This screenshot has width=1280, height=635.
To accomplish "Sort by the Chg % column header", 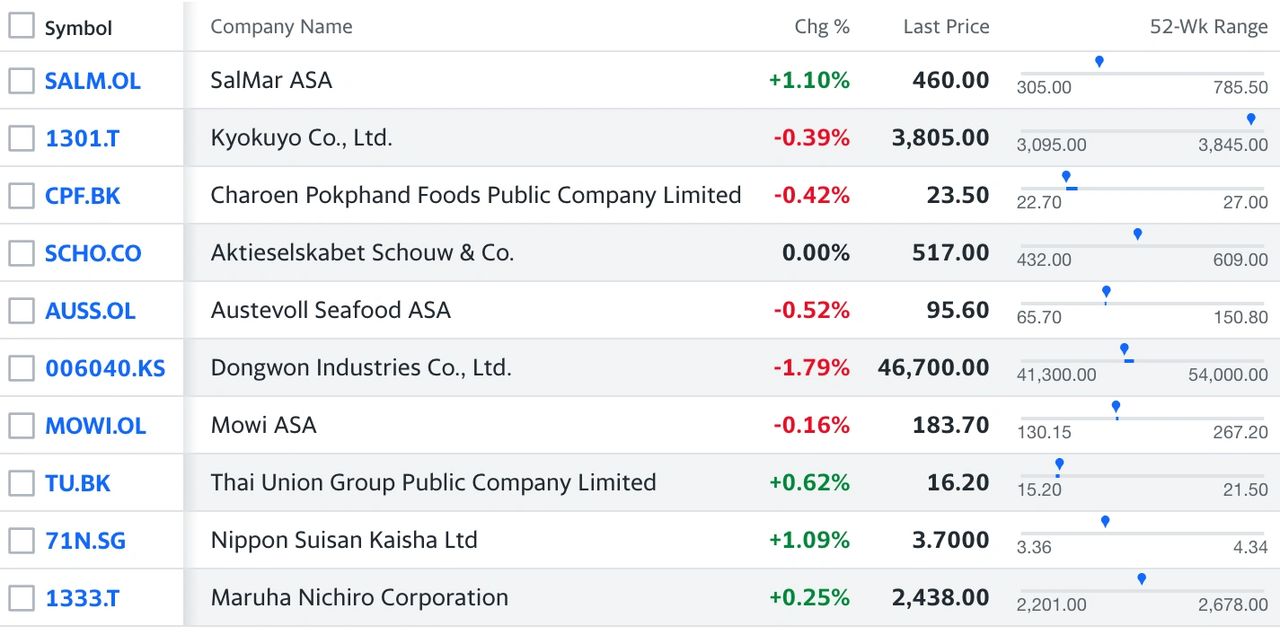I will 822,27.
